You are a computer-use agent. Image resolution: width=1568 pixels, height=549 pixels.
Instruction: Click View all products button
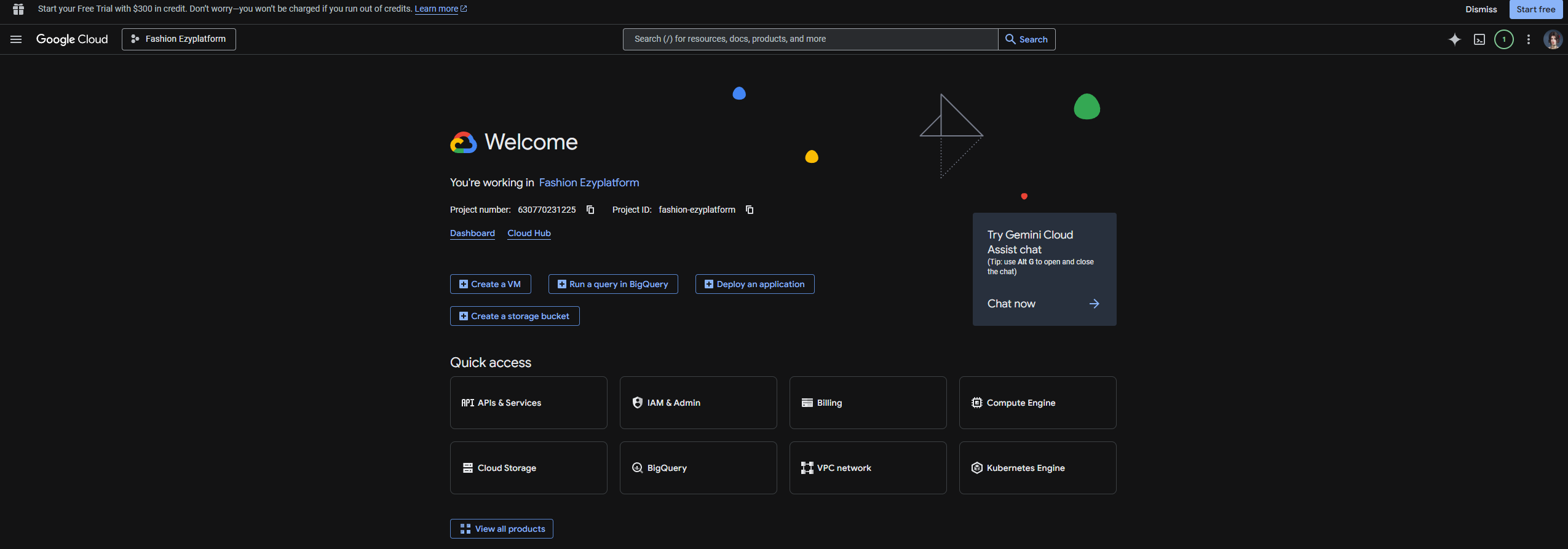click(501, 529)
